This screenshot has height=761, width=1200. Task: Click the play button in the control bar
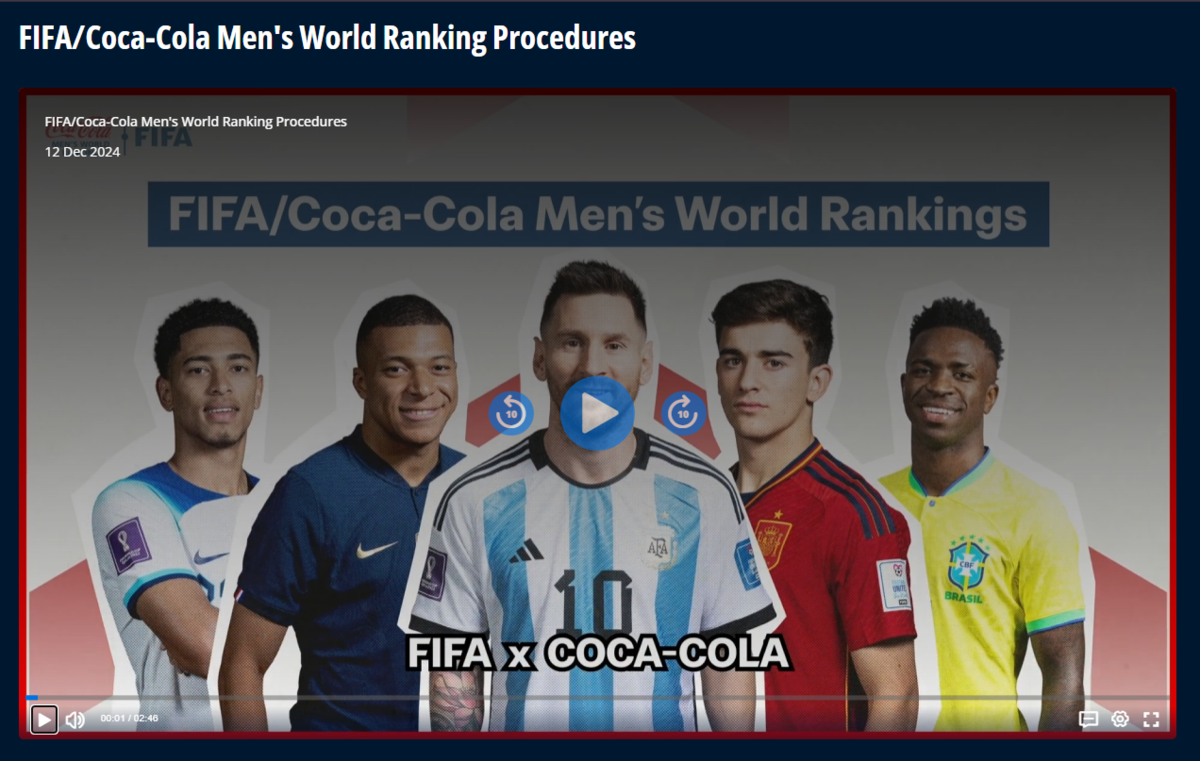click(44, 719)
